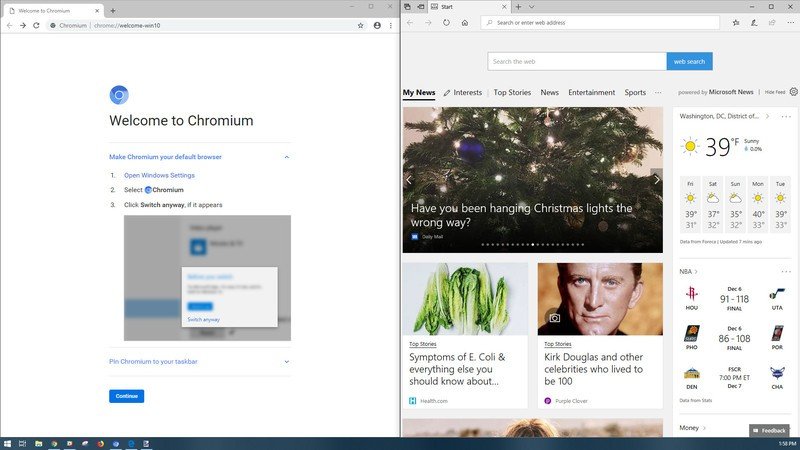Go to the Edge home page
The height and width of the screenshot is (450, 800).
(465, 22)
